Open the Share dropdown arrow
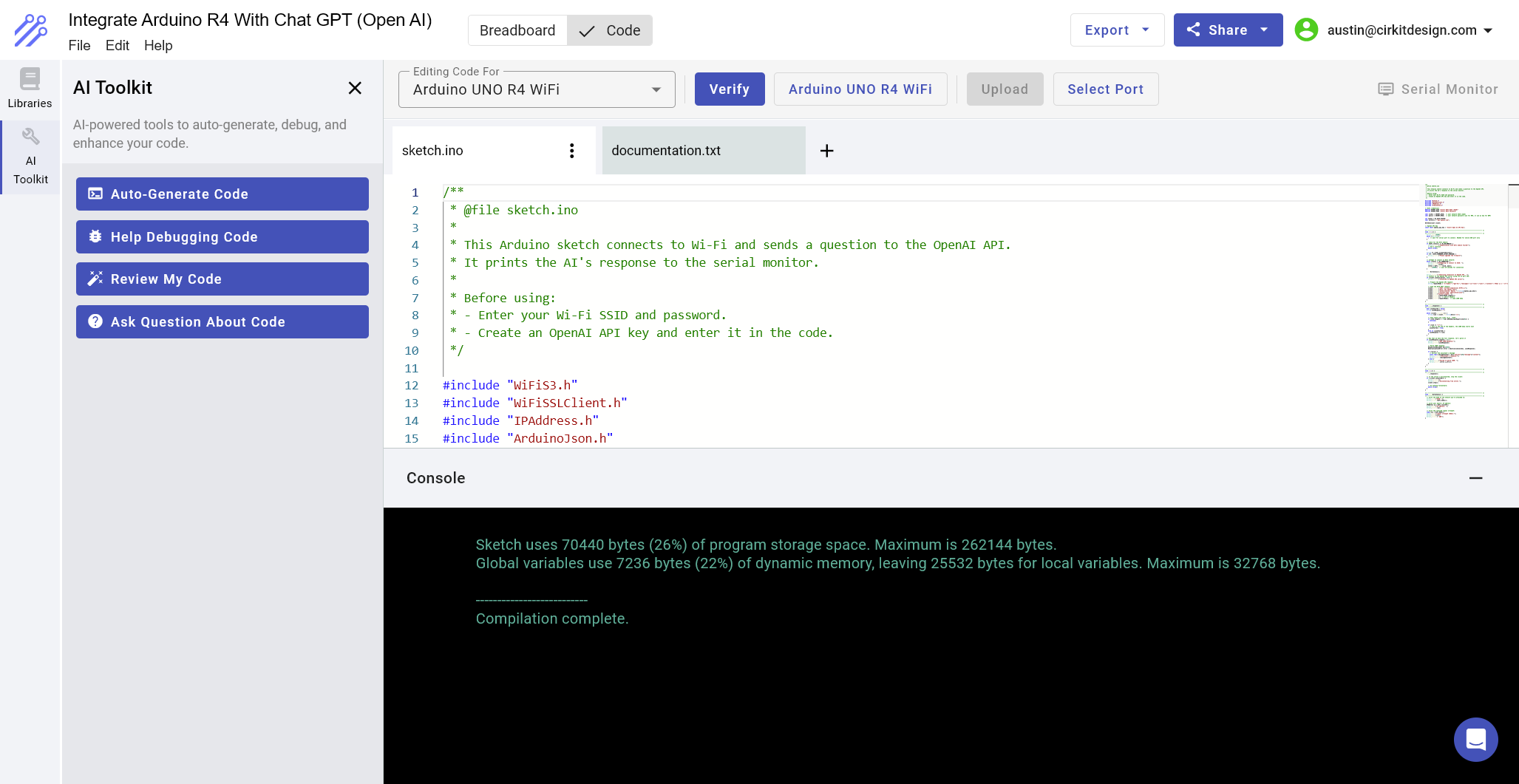Viewport: 1519px width, 784px height. tap(1265, 30)
